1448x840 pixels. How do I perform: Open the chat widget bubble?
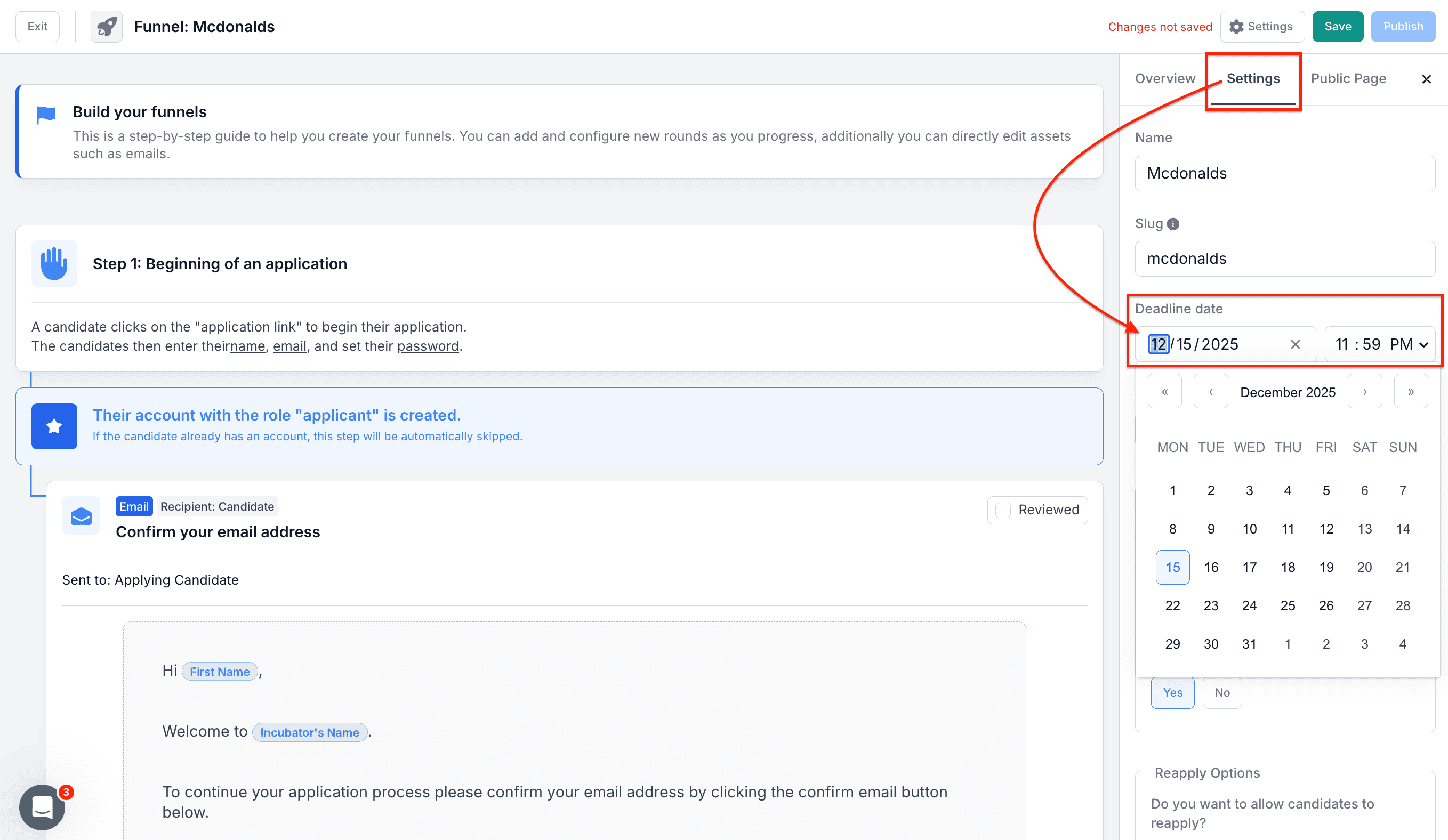[x=42, y=807]
